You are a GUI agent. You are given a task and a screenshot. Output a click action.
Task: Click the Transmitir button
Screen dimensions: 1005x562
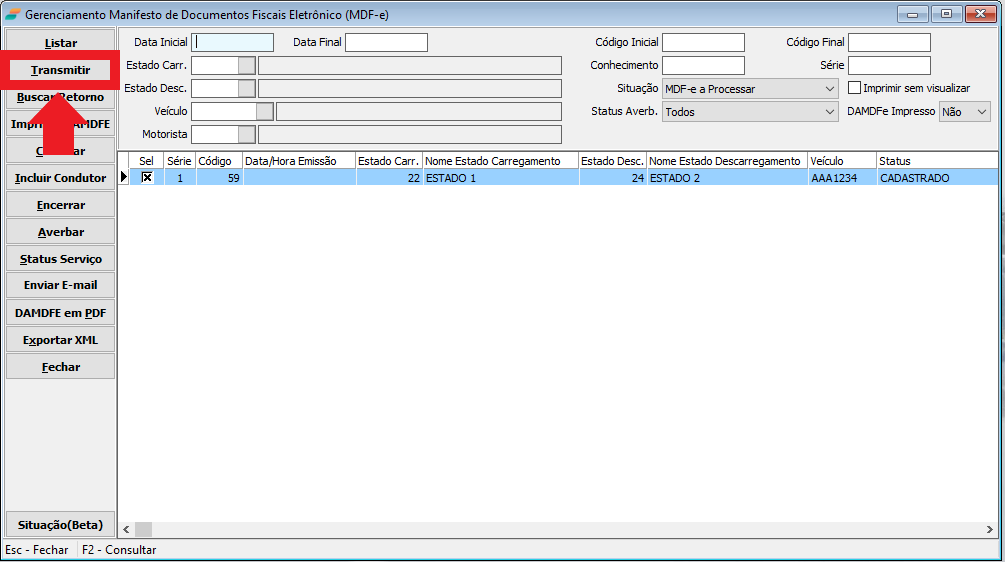pyautogui.click(x=60, y=70)
